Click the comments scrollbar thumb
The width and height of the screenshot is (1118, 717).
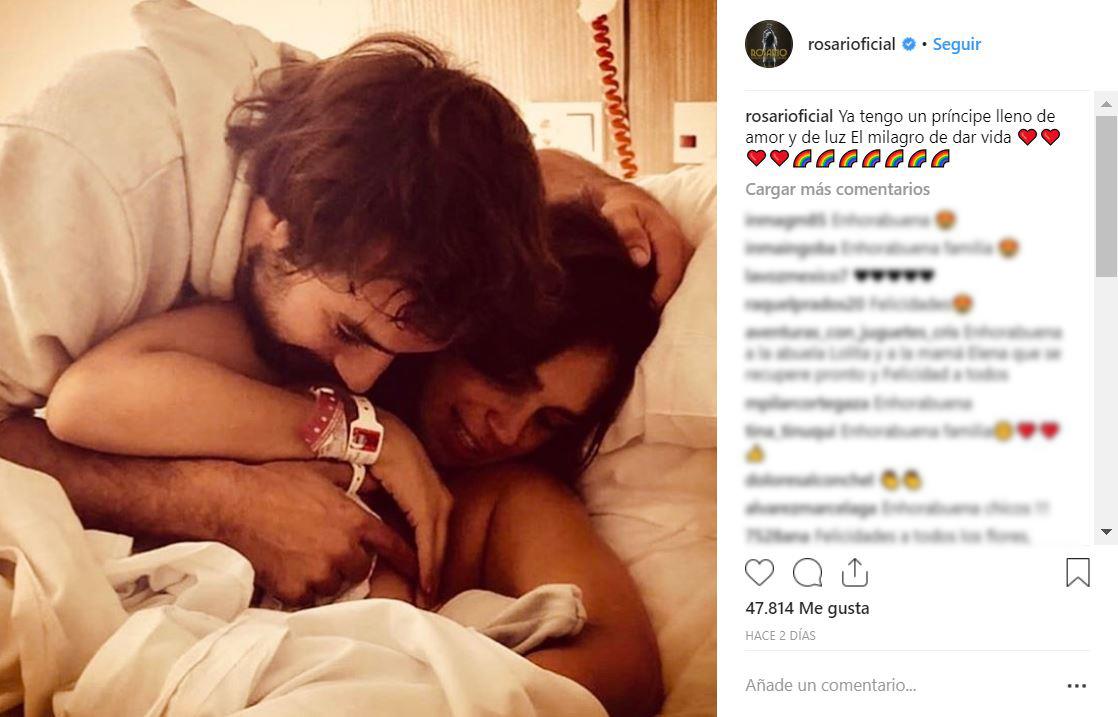1106,195
